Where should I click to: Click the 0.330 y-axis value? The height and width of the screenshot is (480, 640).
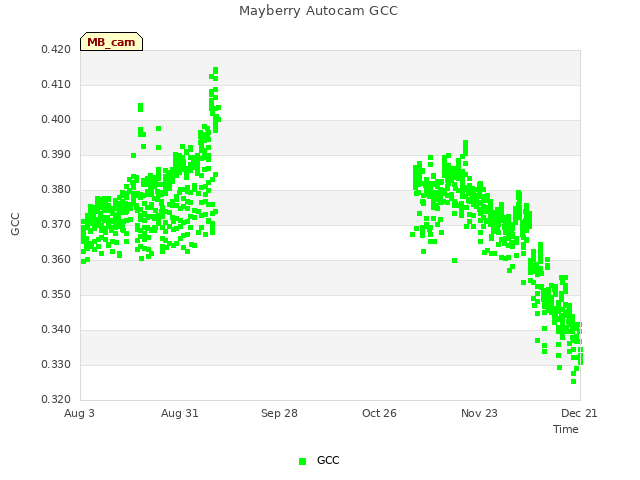tap(56, 364)
